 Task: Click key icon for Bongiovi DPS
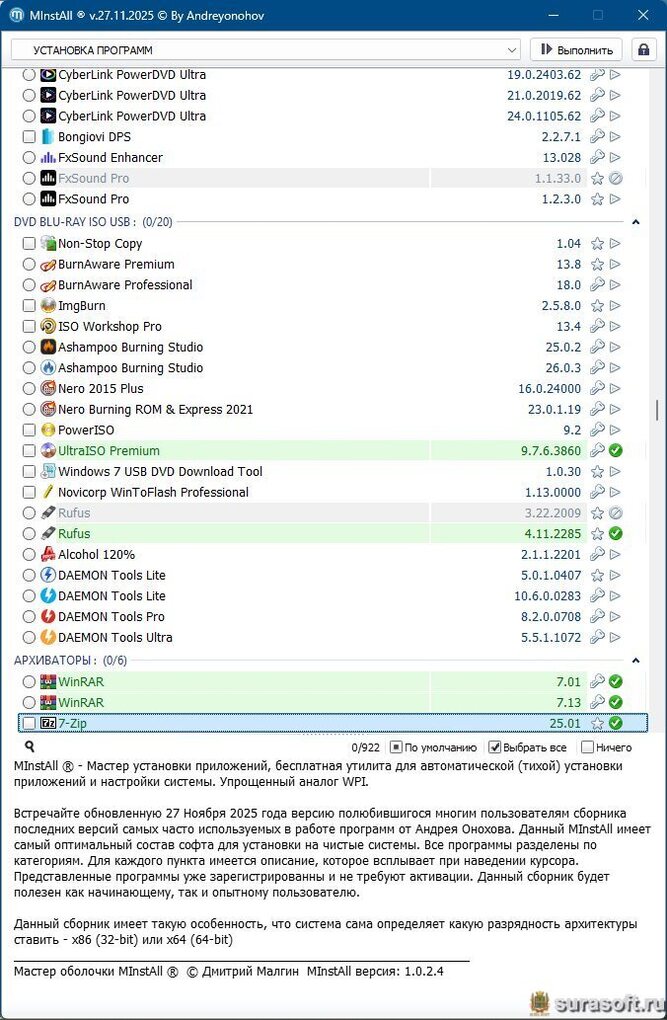pyautogui.click(x=597, y=137)
